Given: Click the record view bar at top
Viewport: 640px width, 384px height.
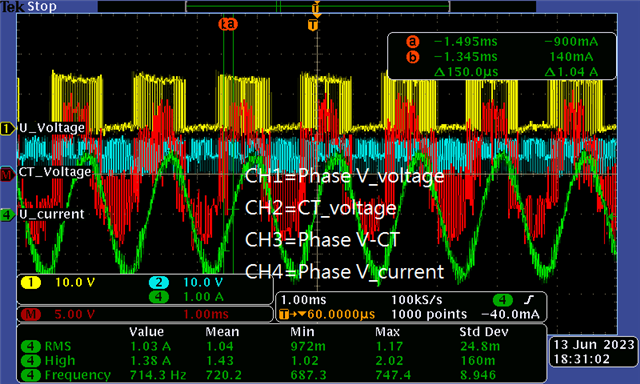Looking at the screenshot, I should pos(318,7).
